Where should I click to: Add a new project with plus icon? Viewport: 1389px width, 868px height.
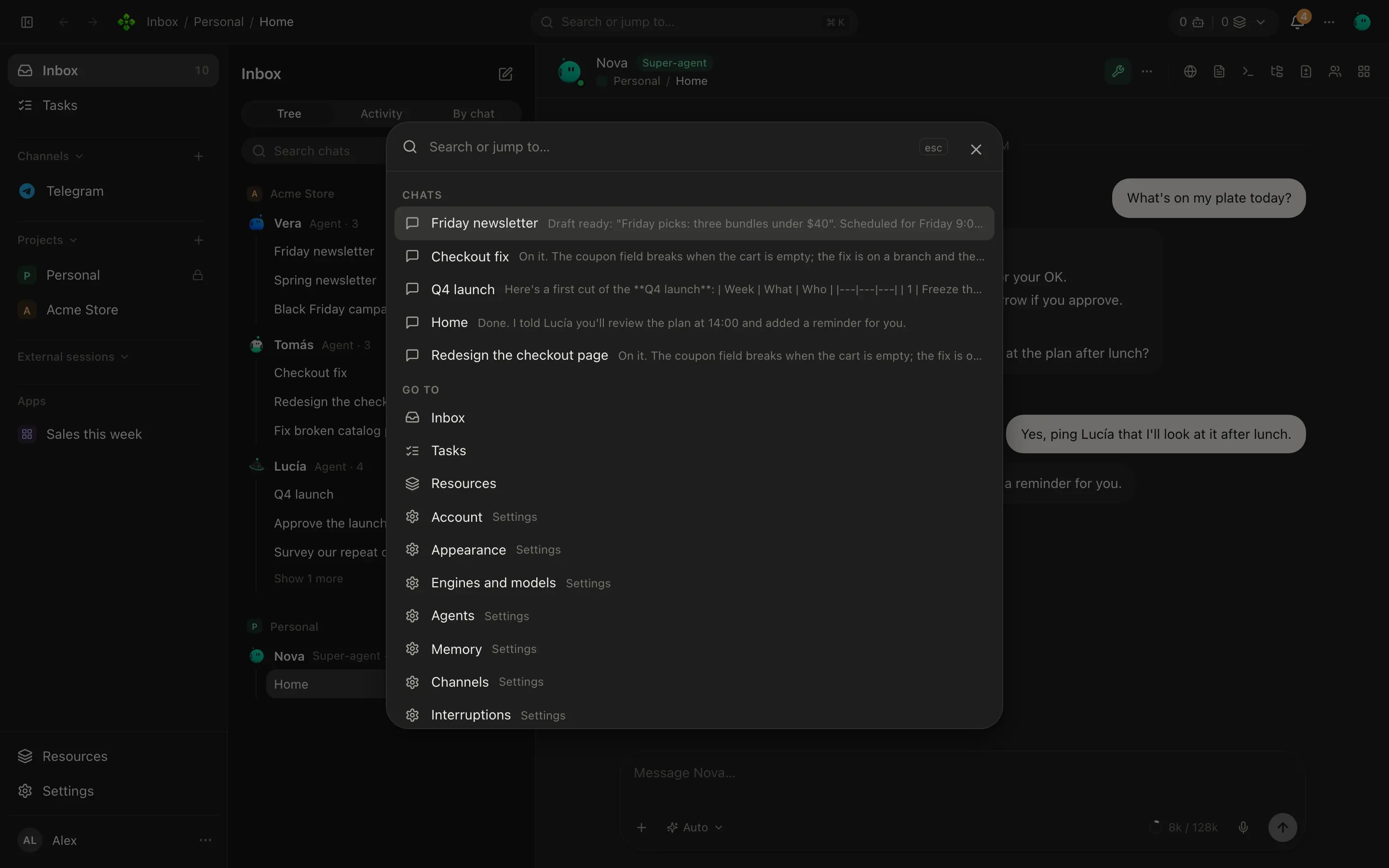coord(199,240)
